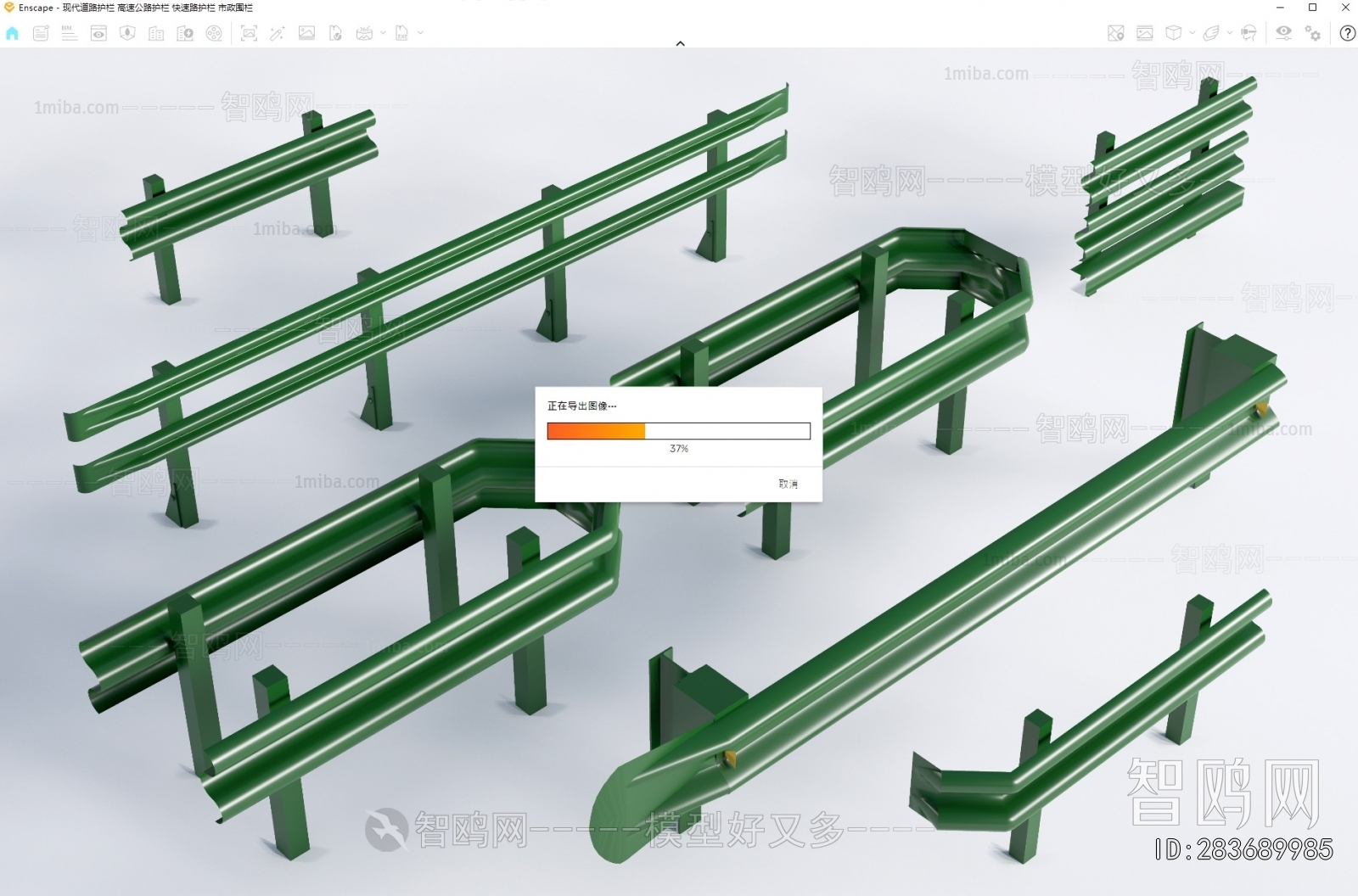Open the Video Editor film reel icon
Screen dimensions: 1358x896
[214, 33]
